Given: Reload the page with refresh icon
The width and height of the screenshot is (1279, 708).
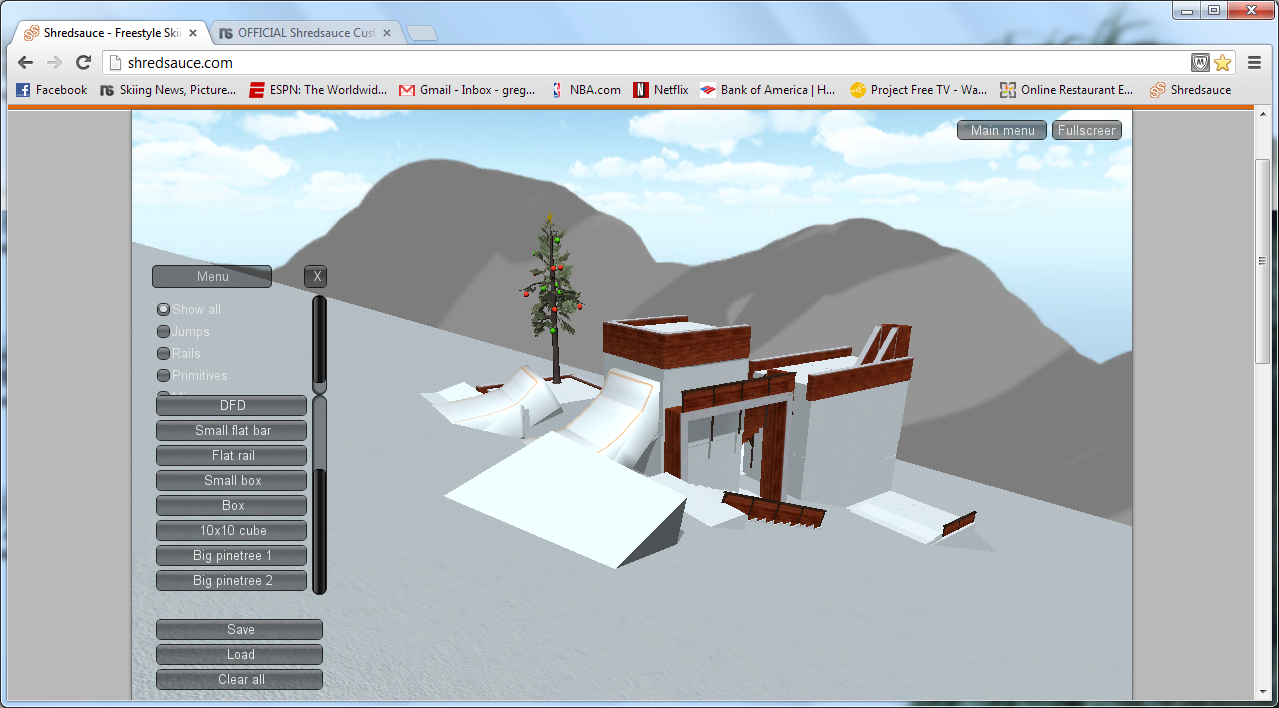Looking at the screenshot, I should 84,62.
